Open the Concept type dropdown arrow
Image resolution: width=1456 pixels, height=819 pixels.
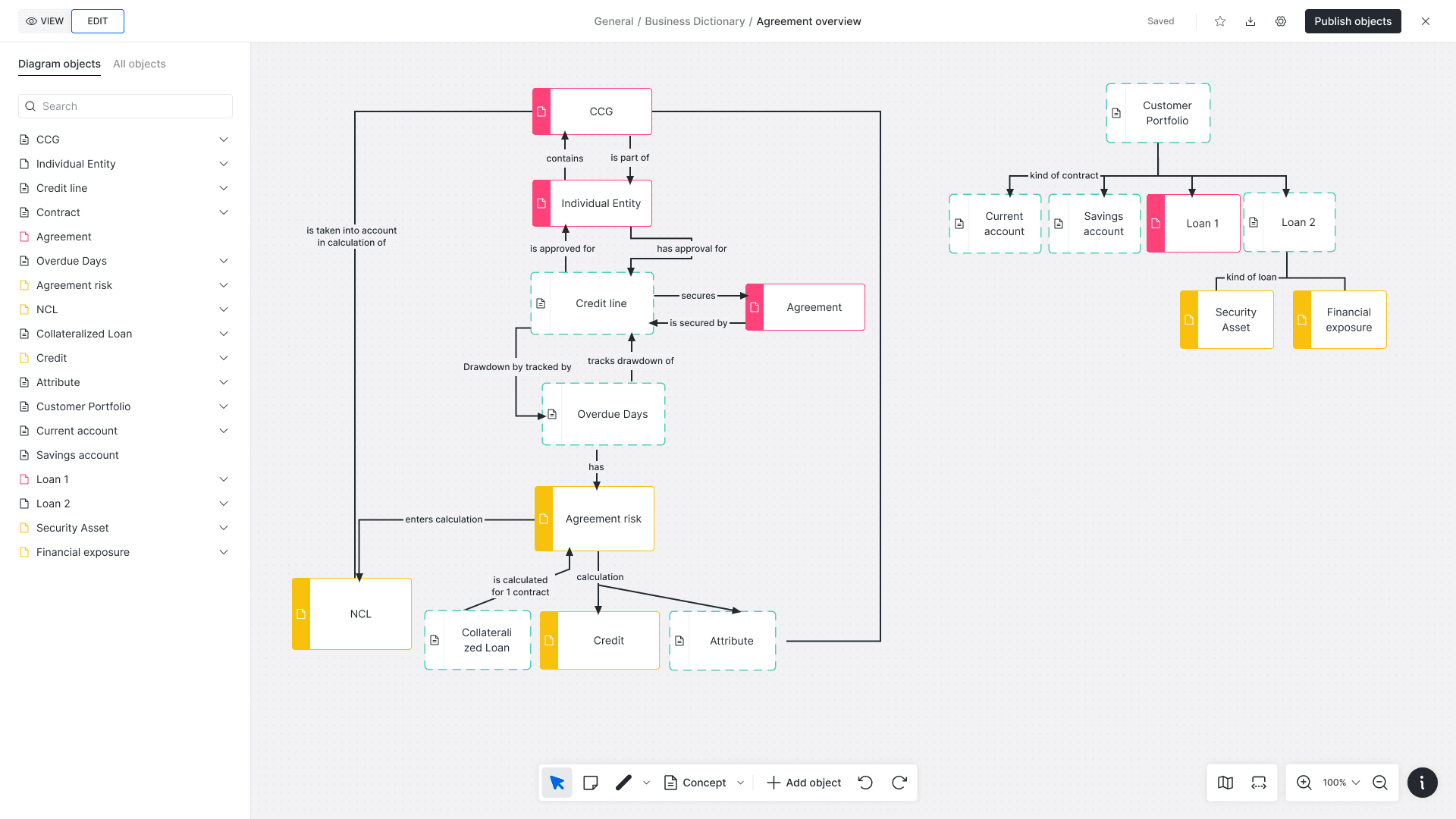(x=741, y=783)
